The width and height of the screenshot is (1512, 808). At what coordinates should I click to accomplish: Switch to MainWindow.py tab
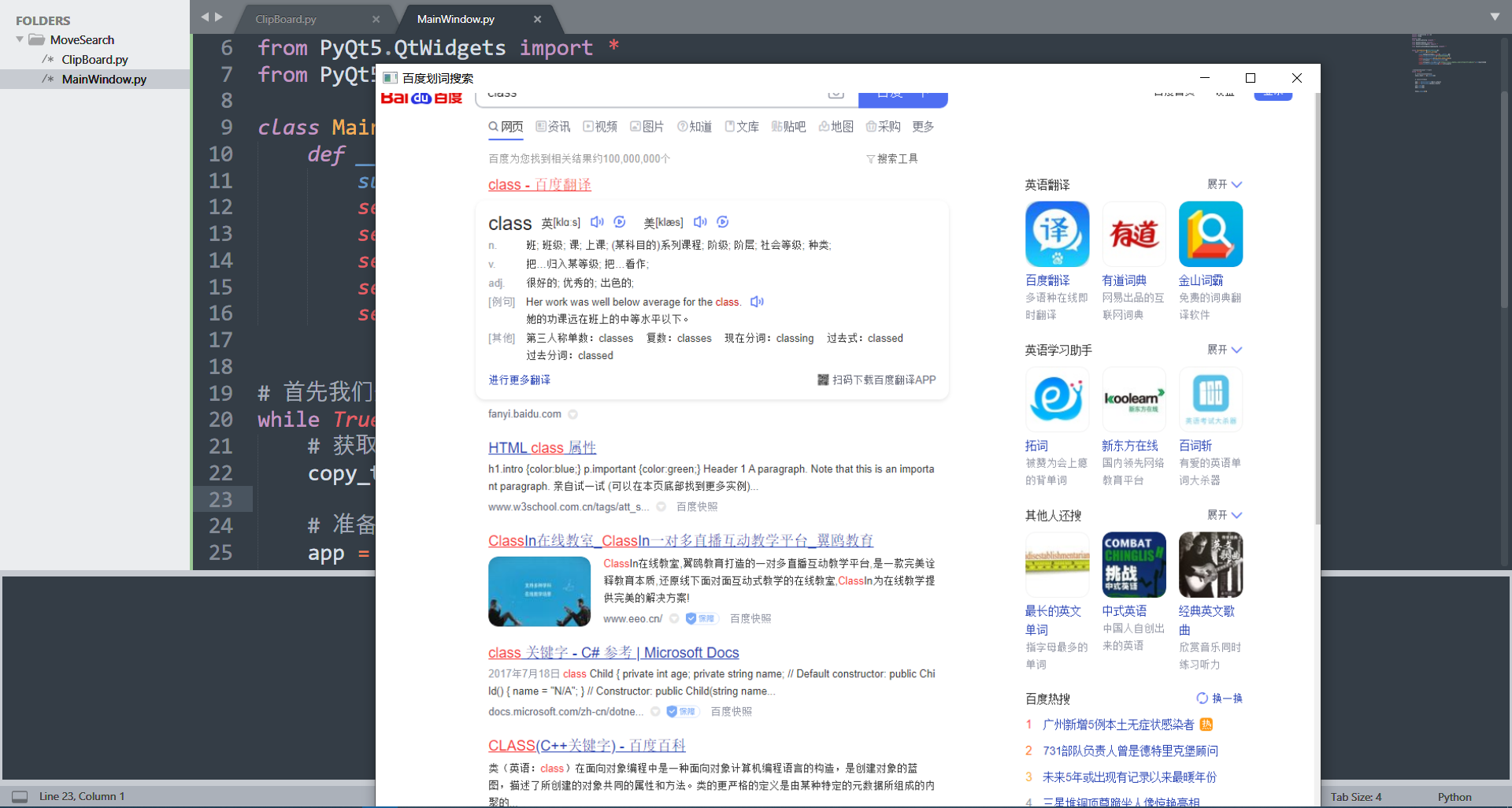[456, 19]
